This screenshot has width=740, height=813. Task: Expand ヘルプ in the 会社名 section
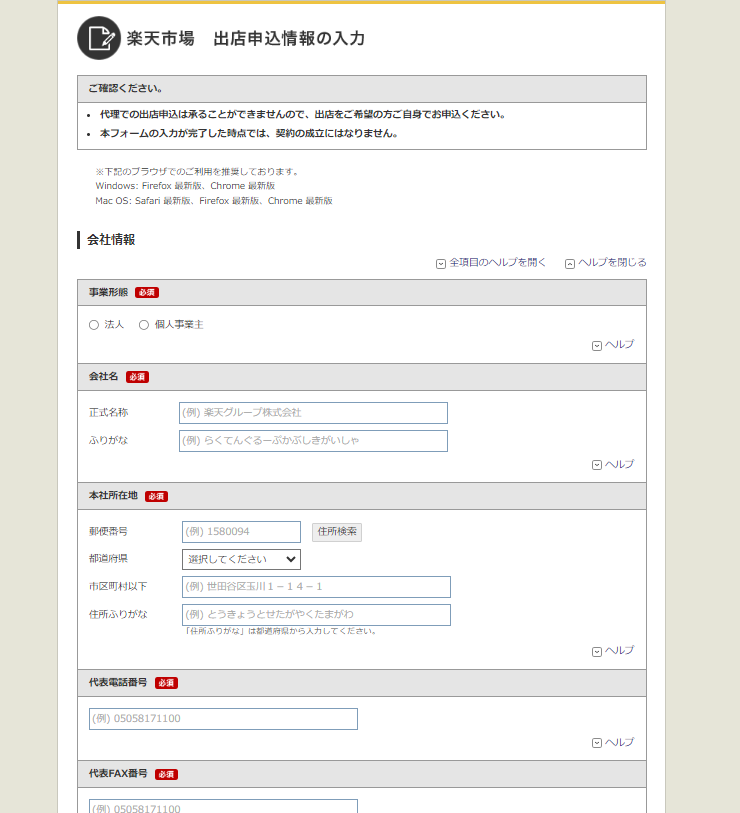pyautogui.click(x=613, y=465)
